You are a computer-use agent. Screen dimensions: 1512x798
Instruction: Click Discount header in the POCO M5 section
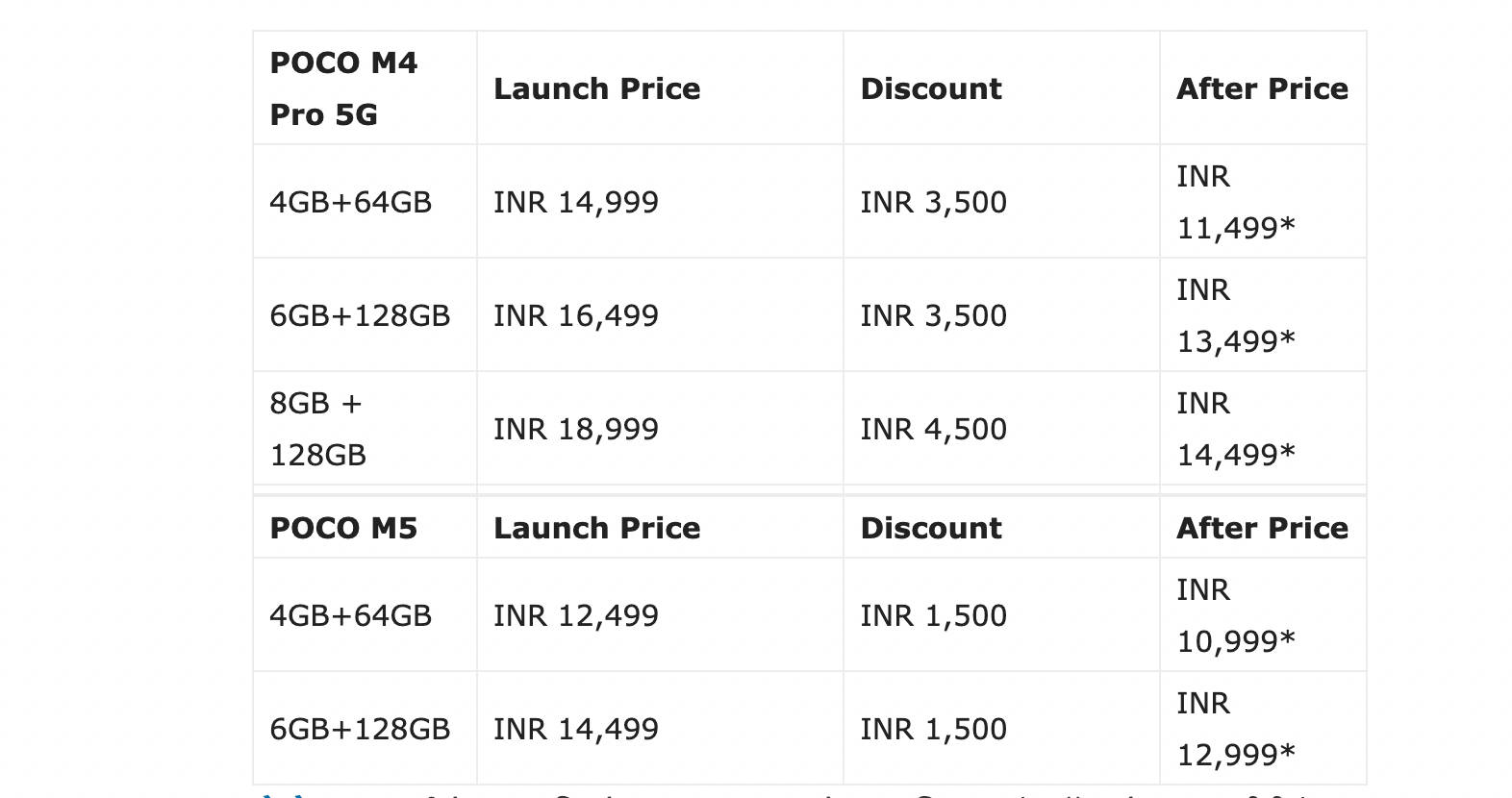coord(930,528)
